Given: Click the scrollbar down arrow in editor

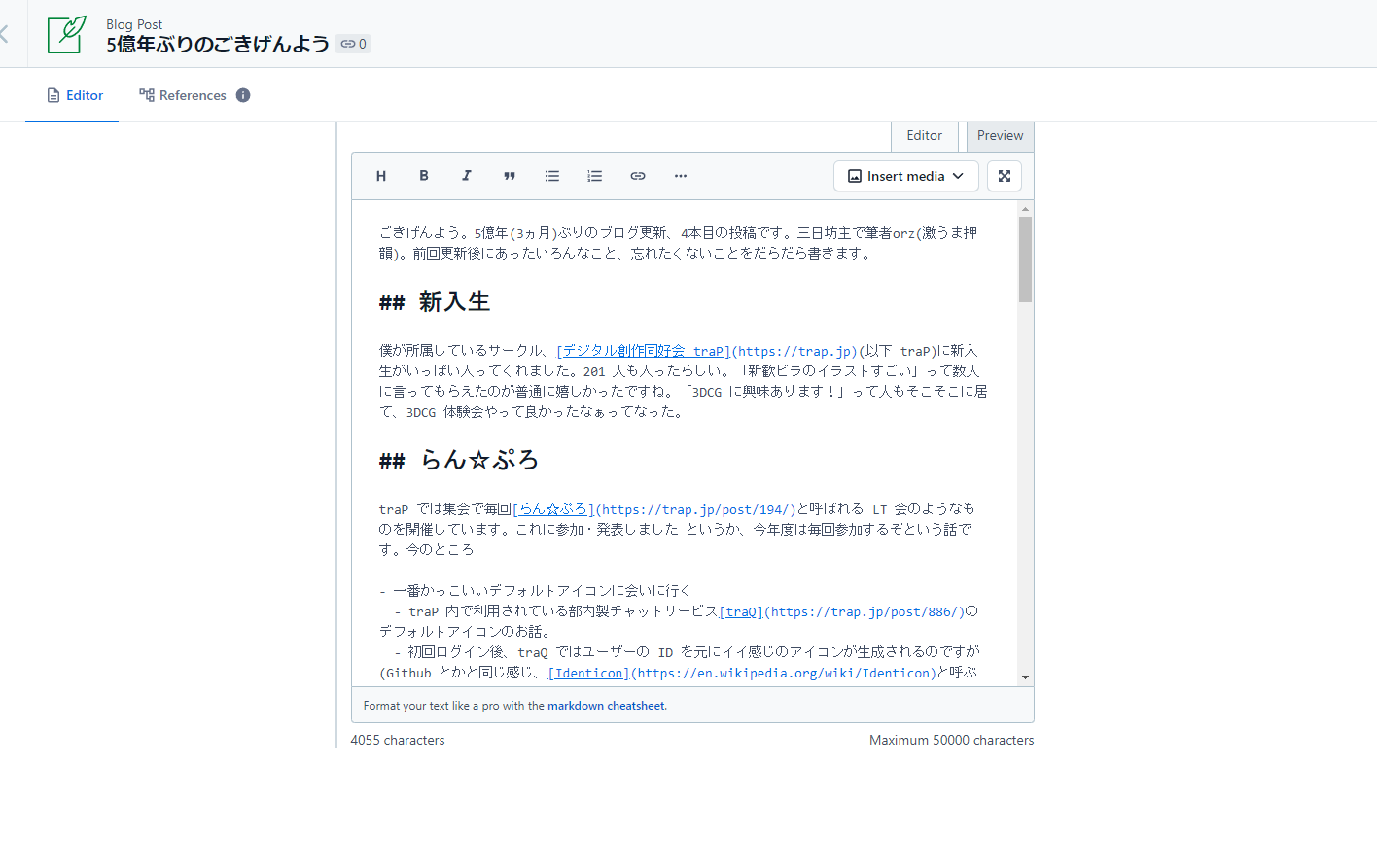Looking at the screenshot, I should pyautogui.click(x=1025, y=677).
